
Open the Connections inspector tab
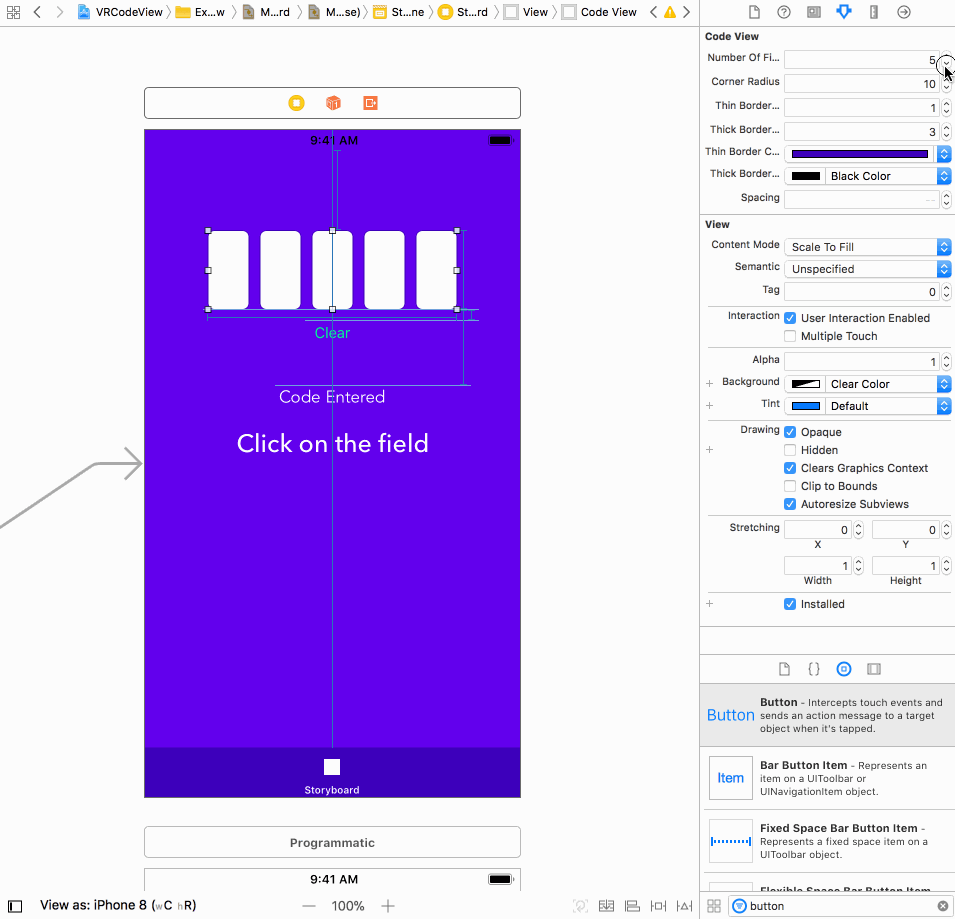tap(903, 12)
